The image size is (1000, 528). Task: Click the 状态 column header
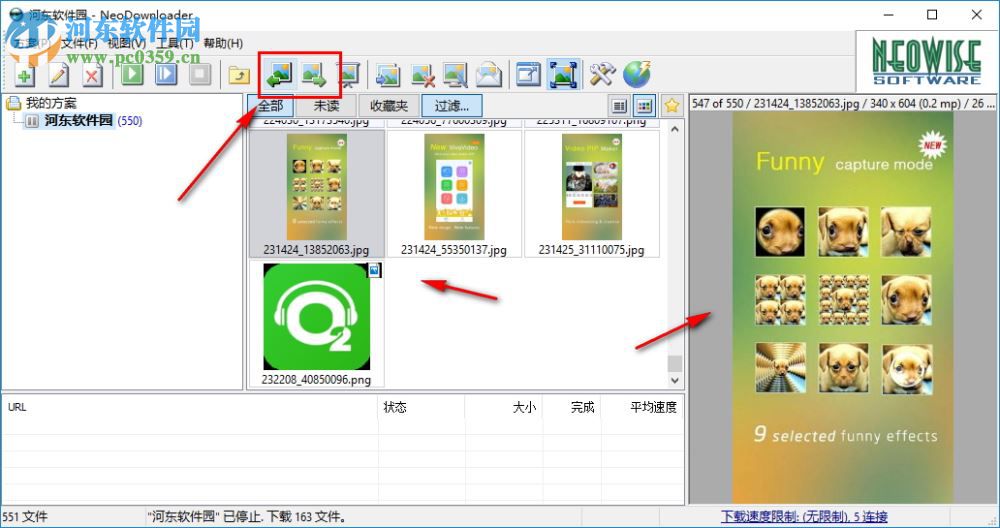point(421,407)
